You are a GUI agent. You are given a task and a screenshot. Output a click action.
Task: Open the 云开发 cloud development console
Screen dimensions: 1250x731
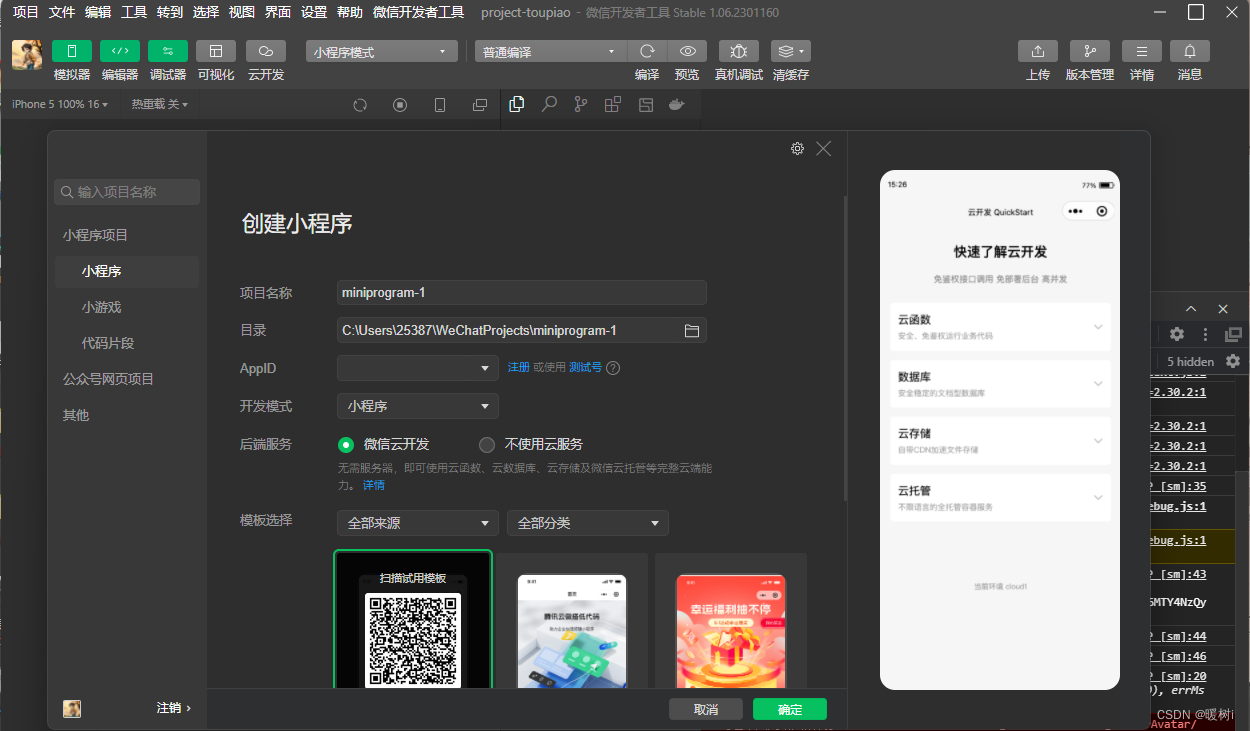pos(266,51)
